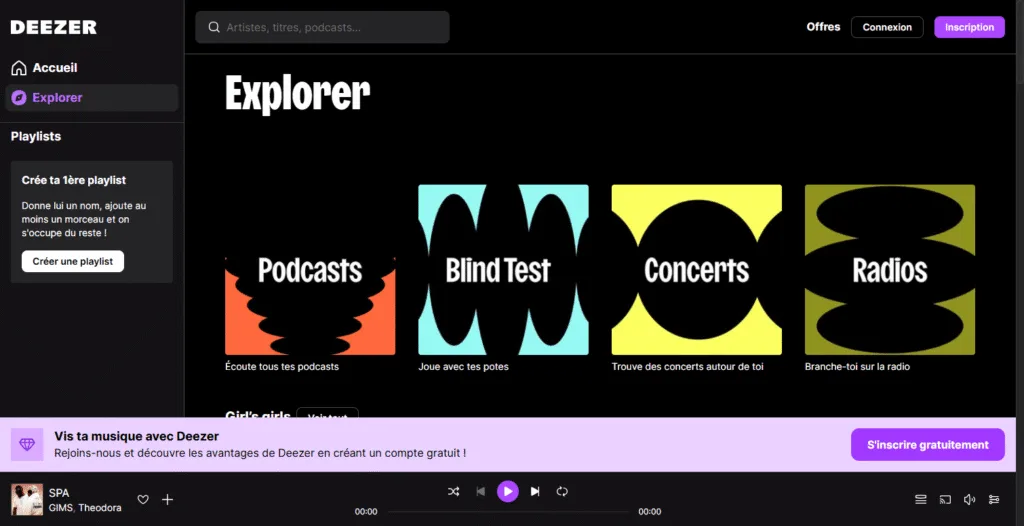Click 'Vis ta musique avec Deezer' text
Viewport: 1024px width, 526px height.
[x=136, y=436]
